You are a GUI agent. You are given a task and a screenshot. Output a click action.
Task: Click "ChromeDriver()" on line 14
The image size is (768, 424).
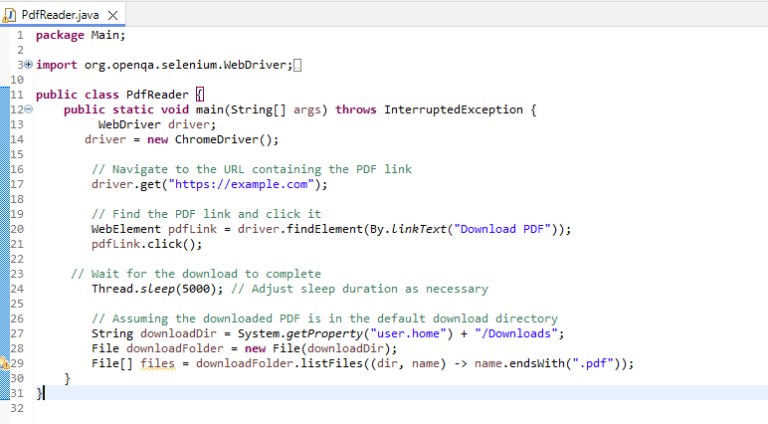(x=223, y=140)
